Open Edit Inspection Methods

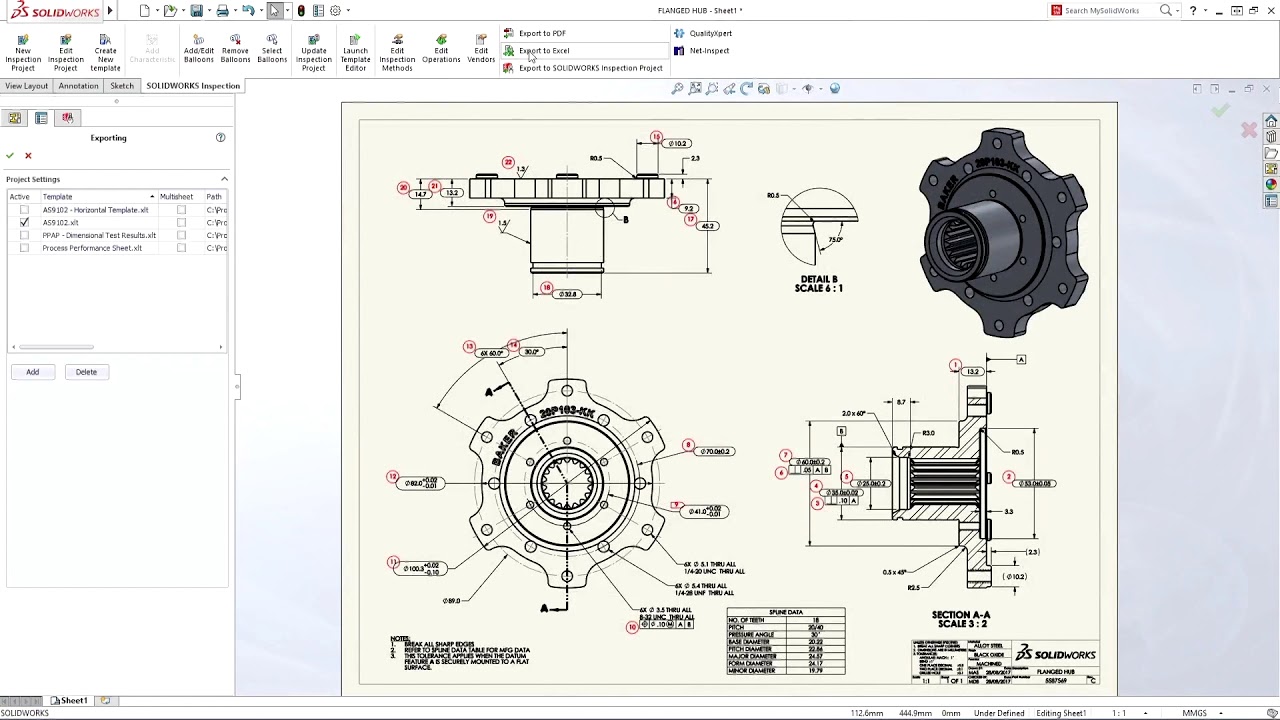click(x=397, y=51)
